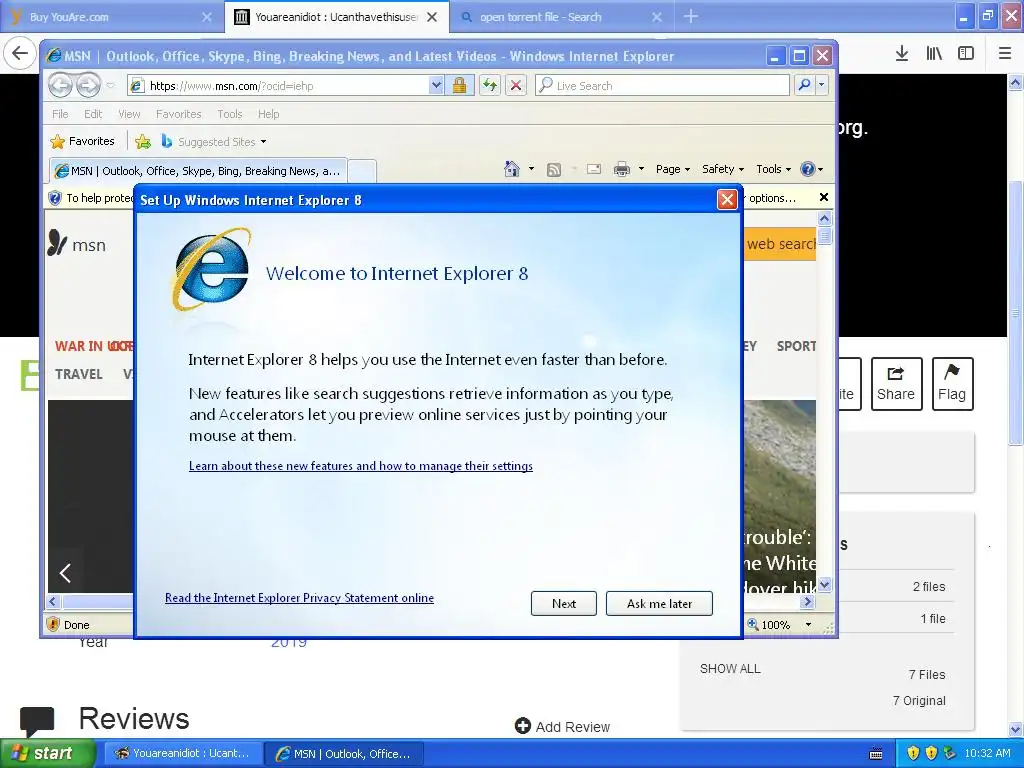The height and width of the screenshot is (768, 1024).
Task: Open Firefox Downloads arrow icon
Action: coord(901,53)
